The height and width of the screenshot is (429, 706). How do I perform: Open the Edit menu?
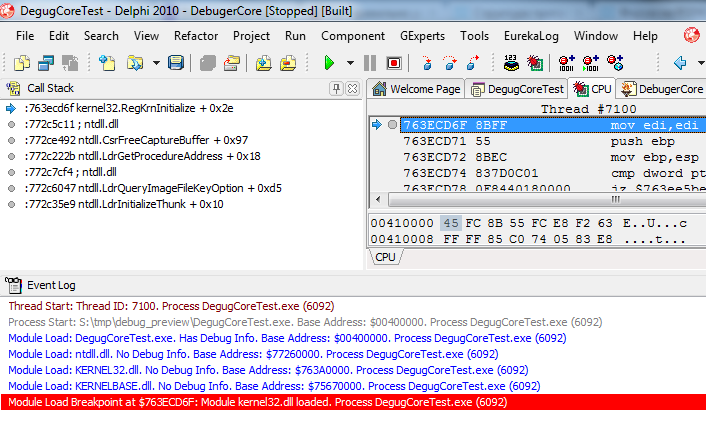tap(59, 36)
